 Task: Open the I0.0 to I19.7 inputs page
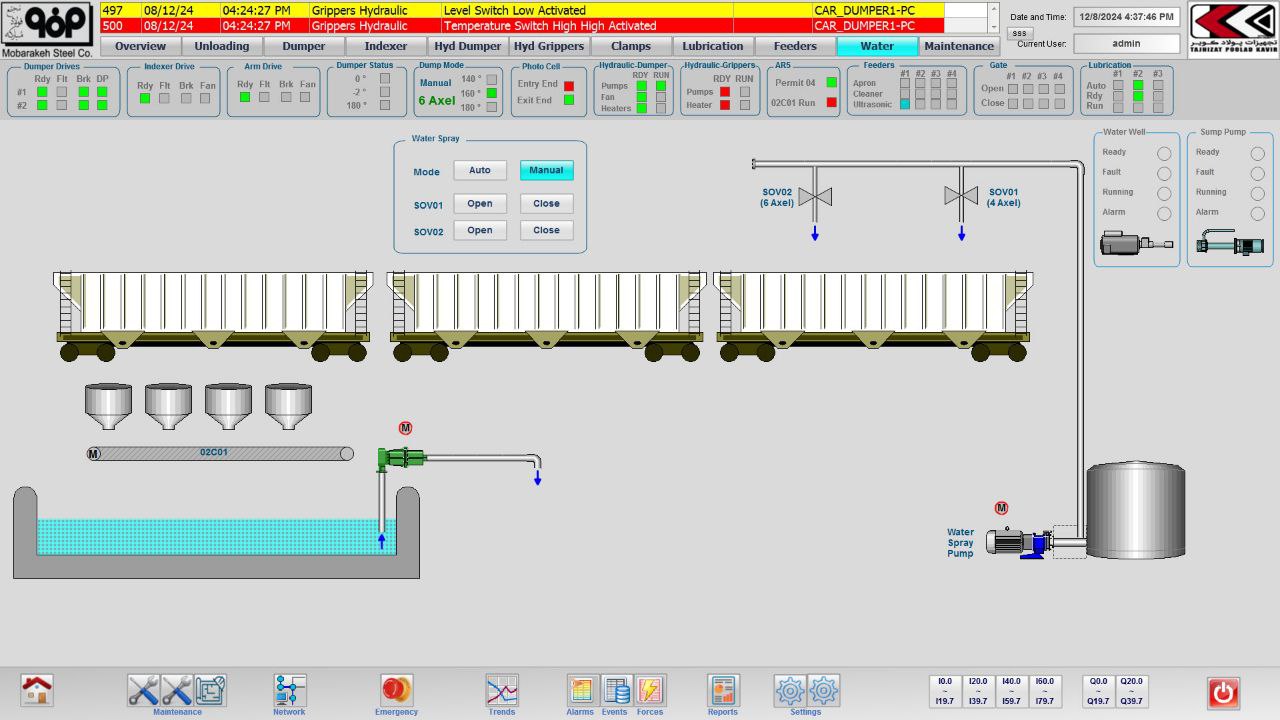click(x=945, y=691)
